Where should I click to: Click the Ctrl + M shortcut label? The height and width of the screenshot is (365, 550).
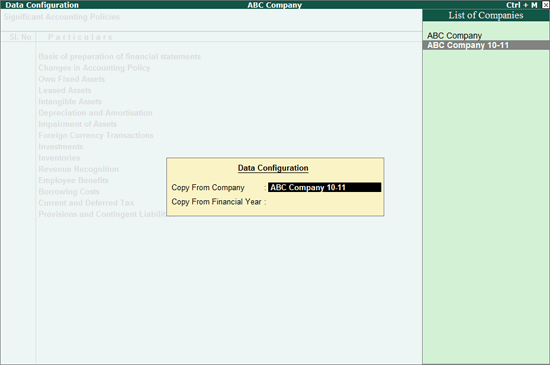coord(522,5)
